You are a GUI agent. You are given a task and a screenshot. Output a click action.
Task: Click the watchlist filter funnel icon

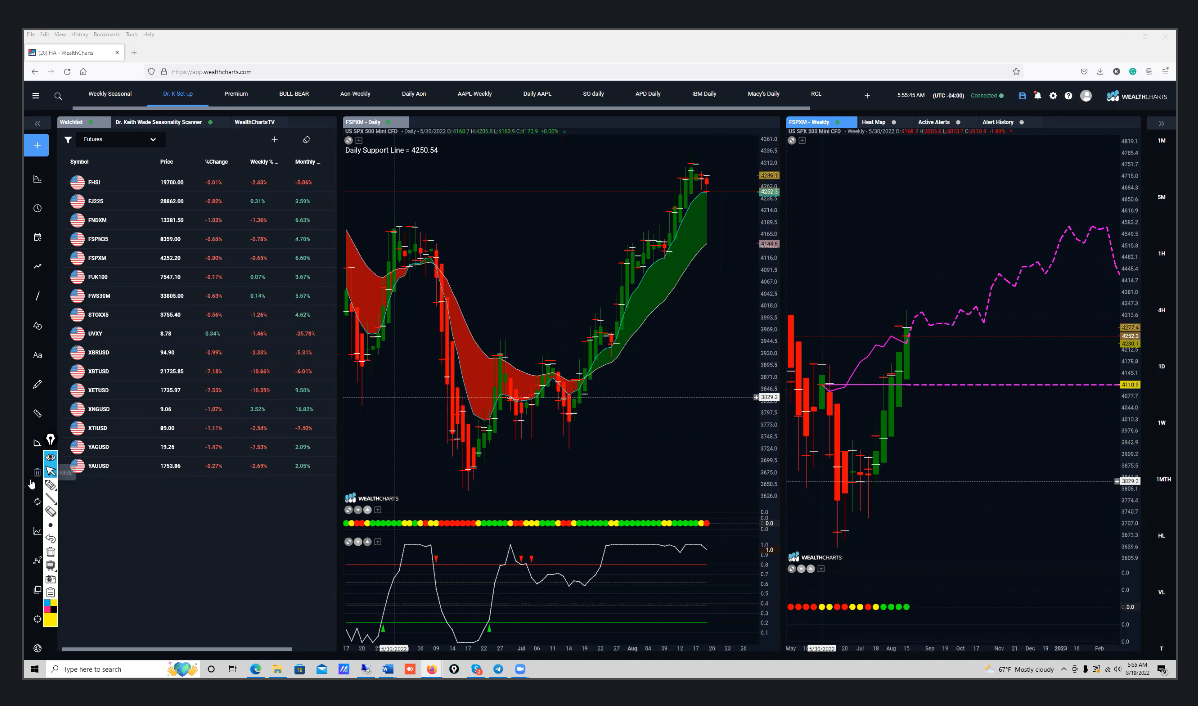coord(68,140)
